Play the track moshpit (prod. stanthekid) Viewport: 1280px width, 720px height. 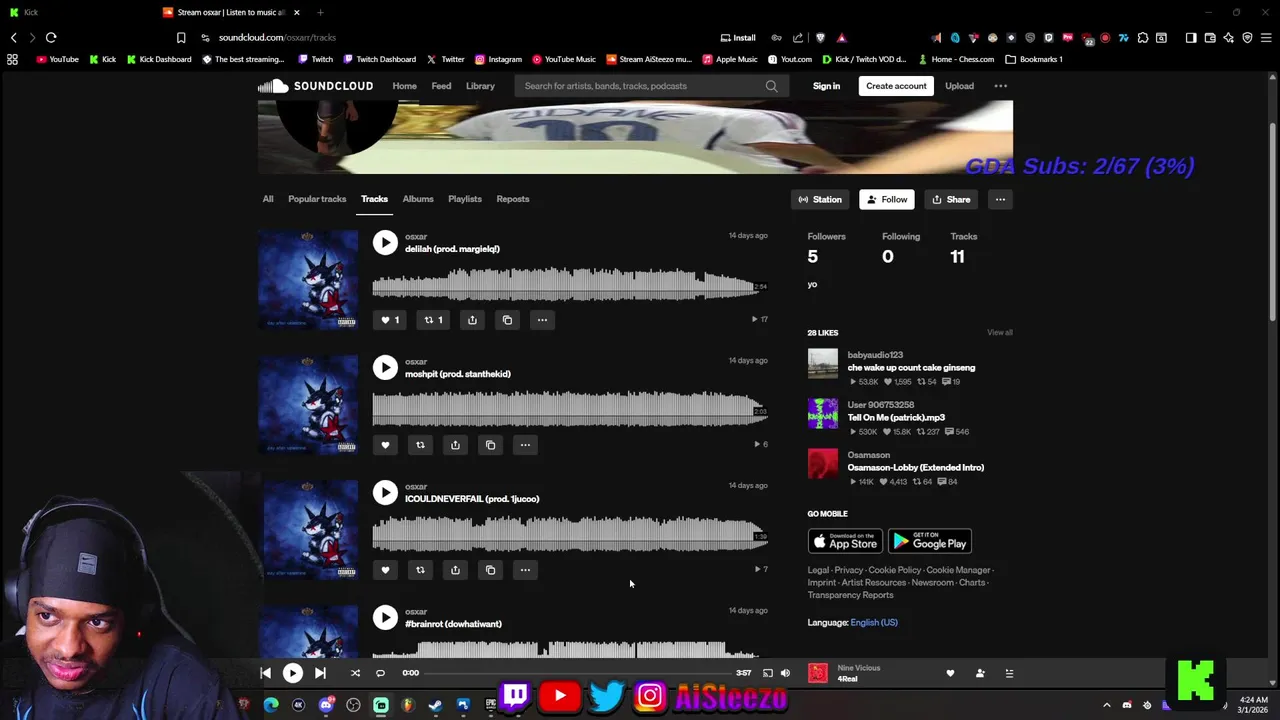point(385,368)
